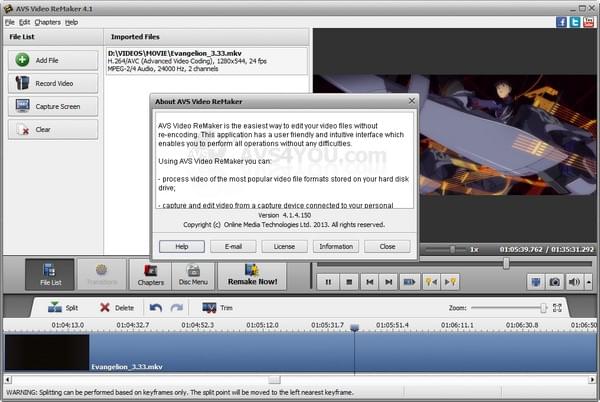The image size is (600, 402).
Task: Click the timeline scrollbar right arrow
Action: pyautogui.click(x=592, y=380)
